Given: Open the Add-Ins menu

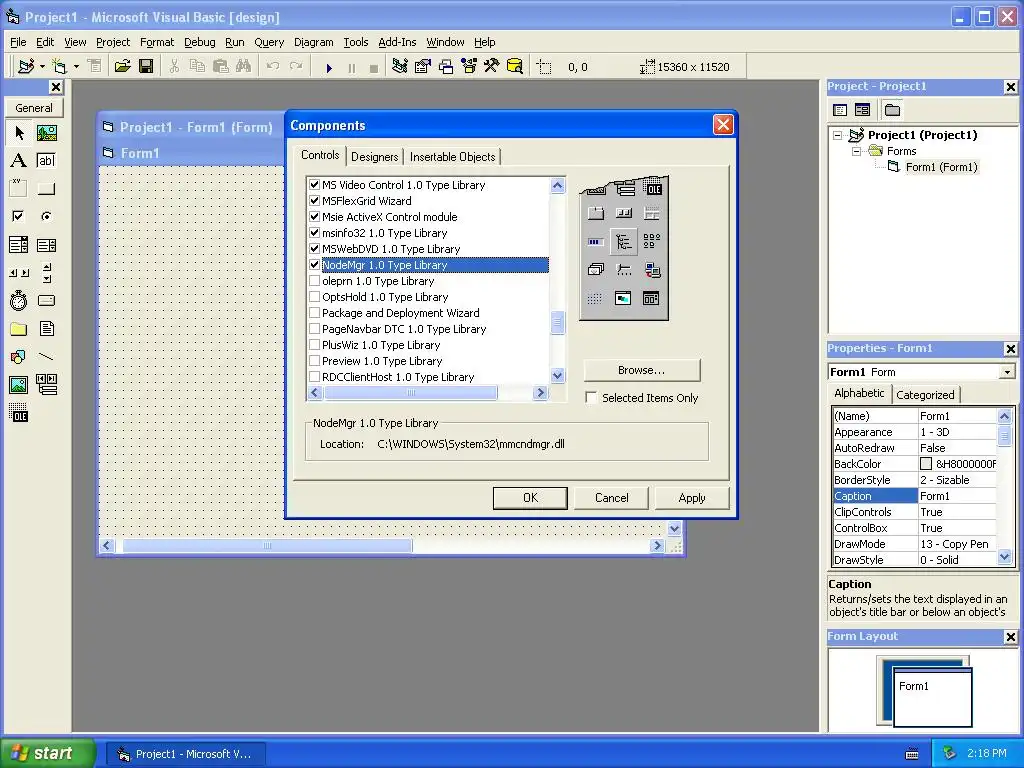Looking at the screenshot, I should [397, 42].
